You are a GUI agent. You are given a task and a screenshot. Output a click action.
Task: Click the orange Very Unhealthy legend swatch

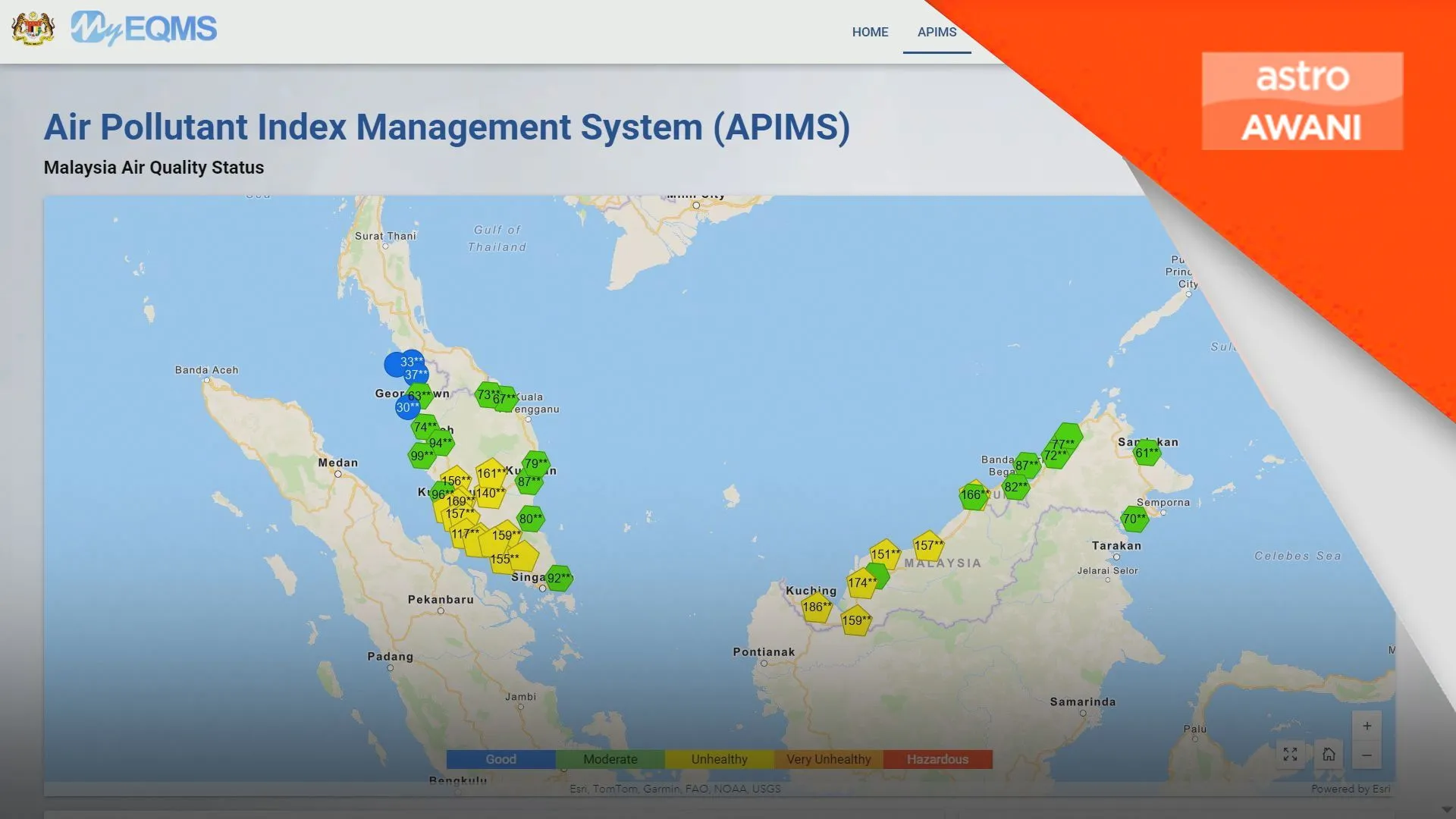click(828, 759)
